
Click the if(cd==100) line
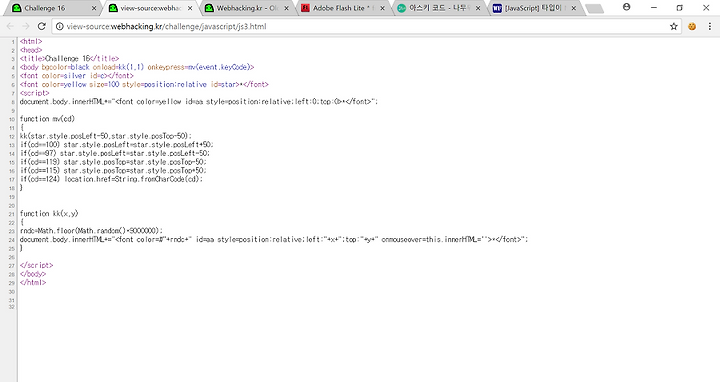pyautogui.click(x=117, y=145)
